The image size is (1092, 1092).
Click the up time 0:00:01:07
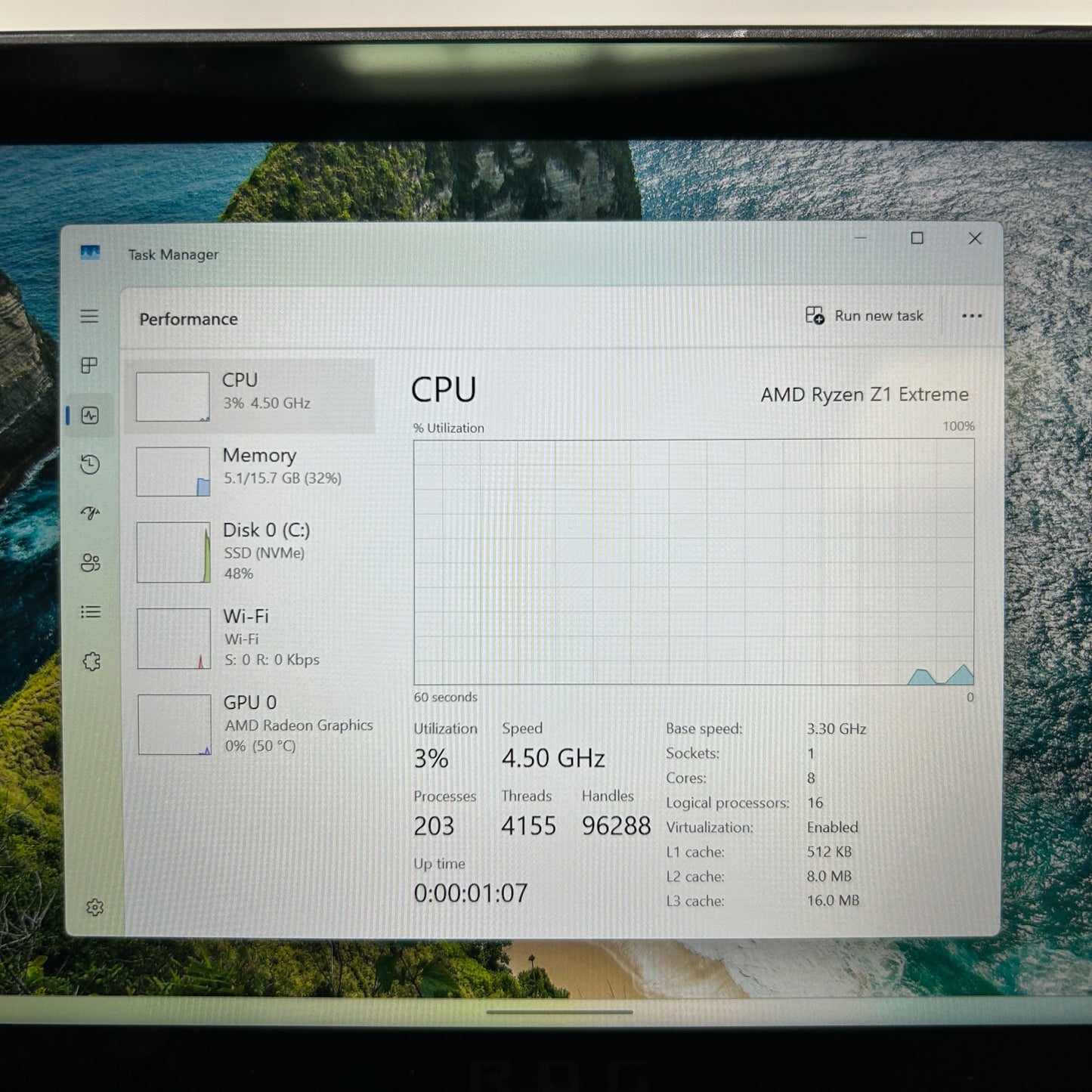click(470, 893)
